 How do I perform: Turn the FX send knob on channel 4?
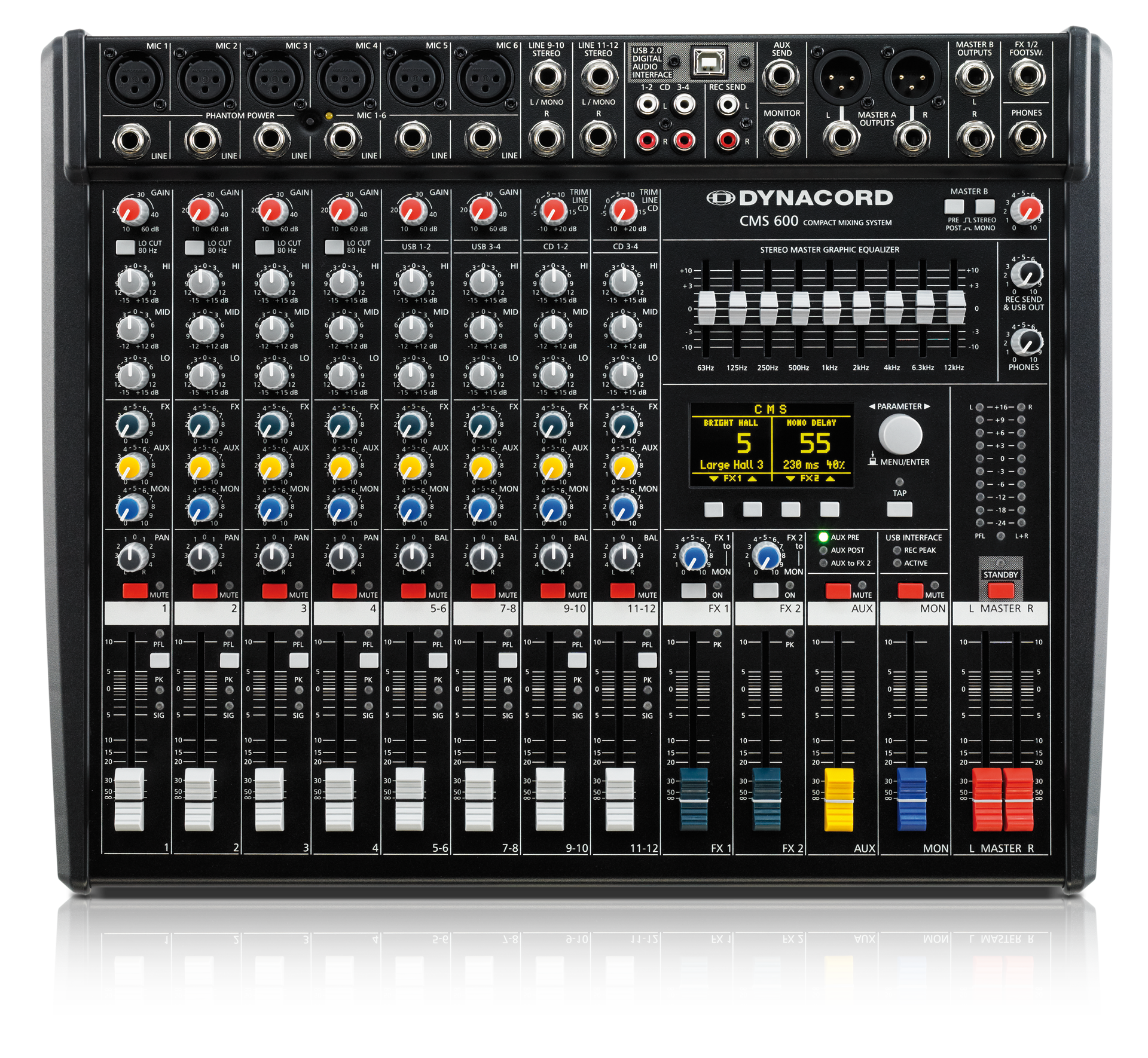pyautogui.click(x=343, y=424)
